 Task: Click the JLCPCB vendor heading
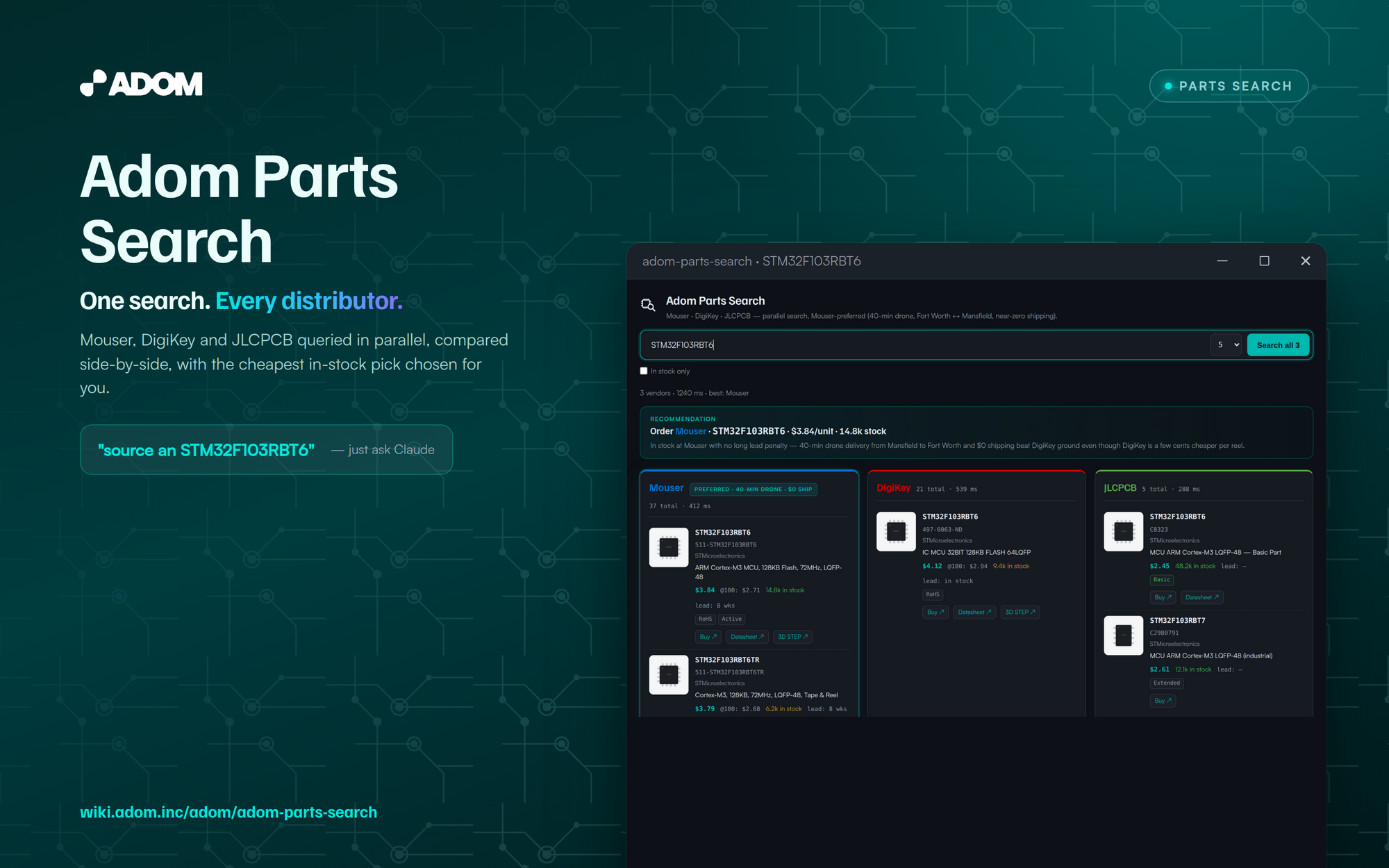pyautogui.click(x=1120, y=488)
